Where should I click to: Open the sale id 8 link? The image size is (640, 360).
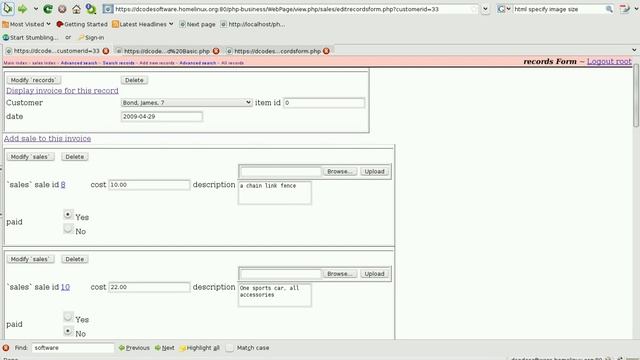click(x=63, y=184)
